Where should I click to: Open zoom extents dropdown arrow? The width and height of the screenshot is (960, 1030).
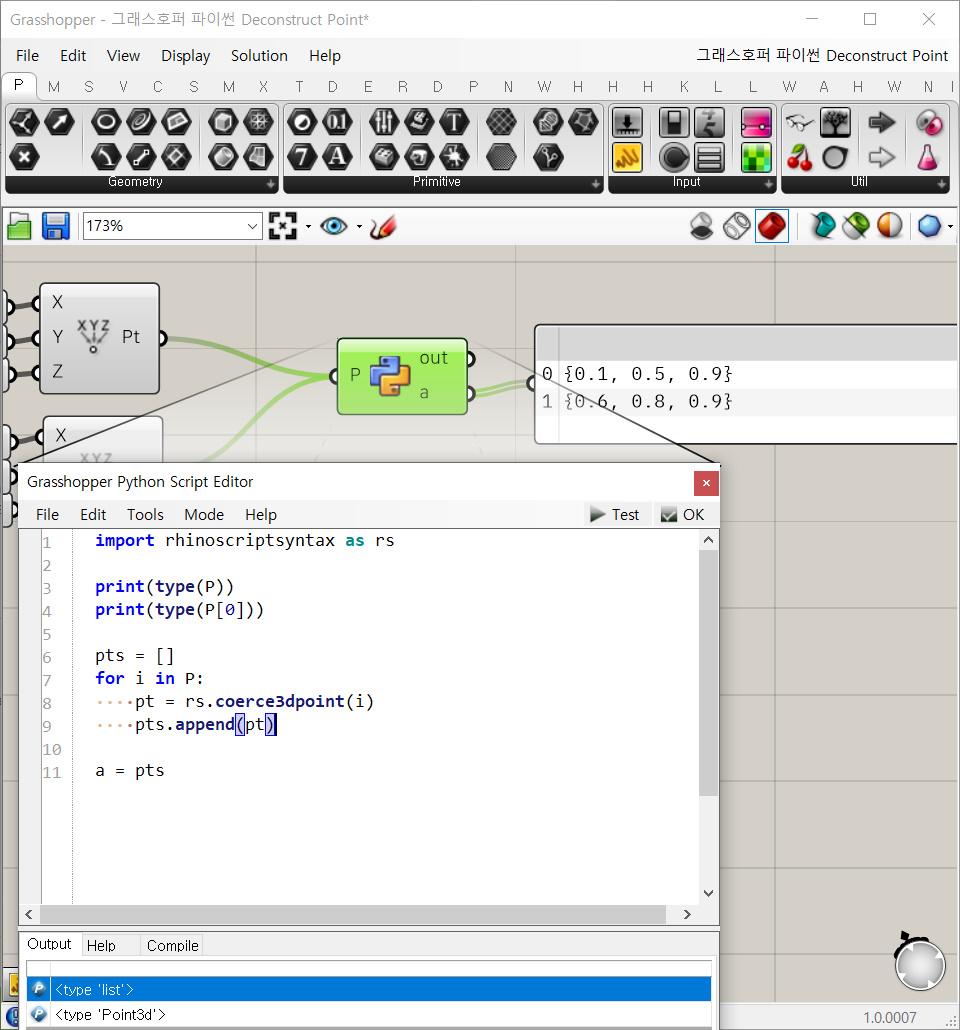click(308, 227)
